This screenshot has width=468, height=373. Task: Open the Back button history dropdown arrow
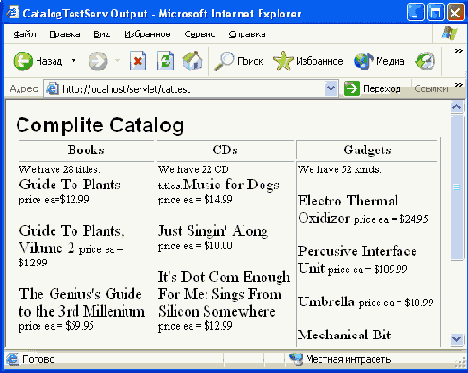73,61
